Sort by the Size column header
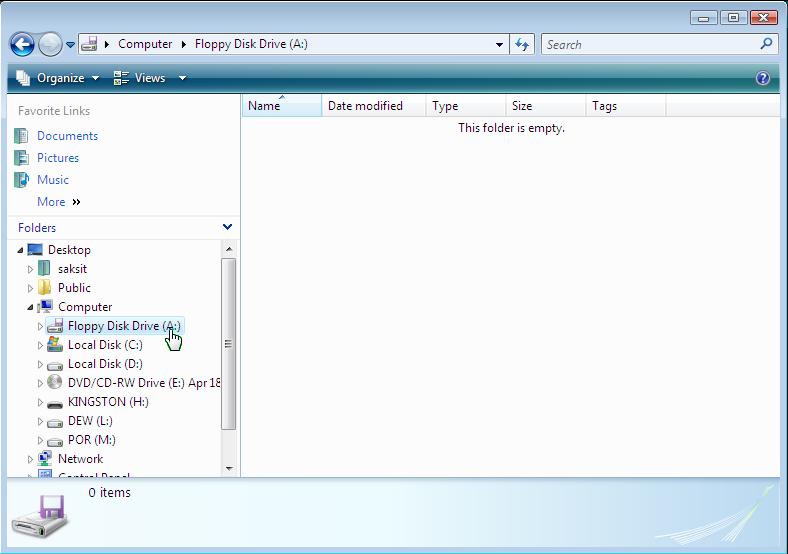 (545, 106)
